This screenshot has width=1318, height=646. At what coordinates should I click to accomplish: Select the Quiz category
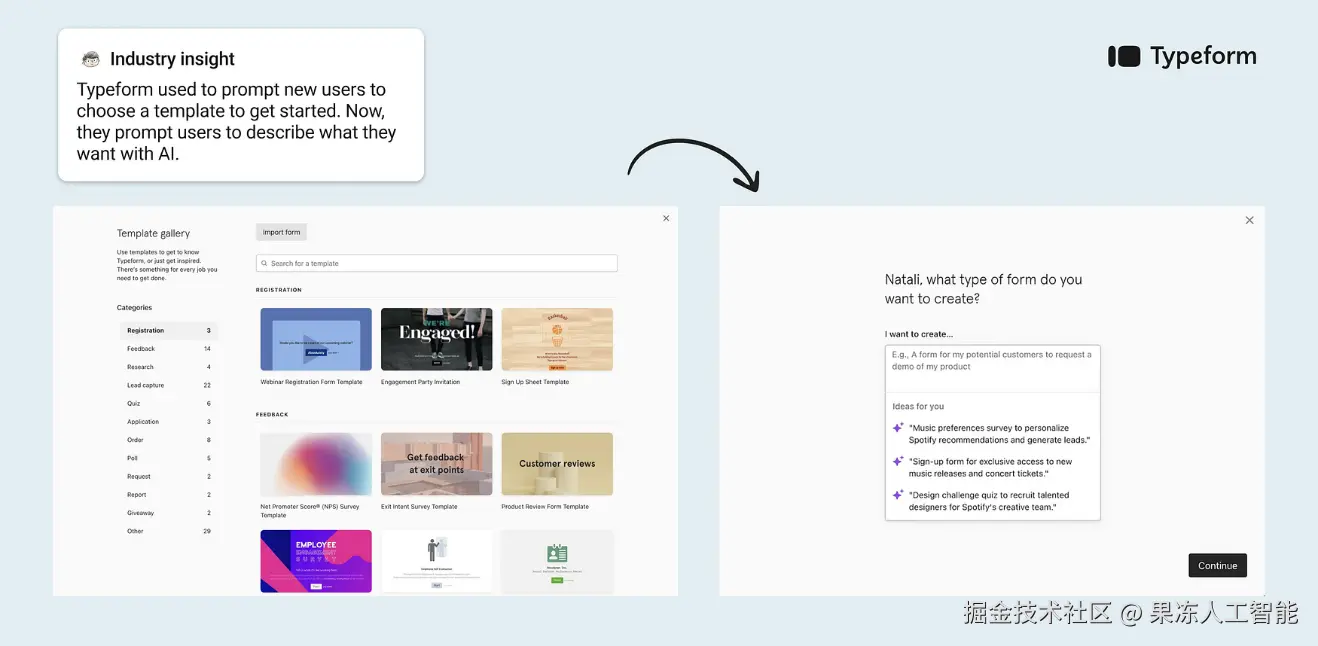(168, 404)
